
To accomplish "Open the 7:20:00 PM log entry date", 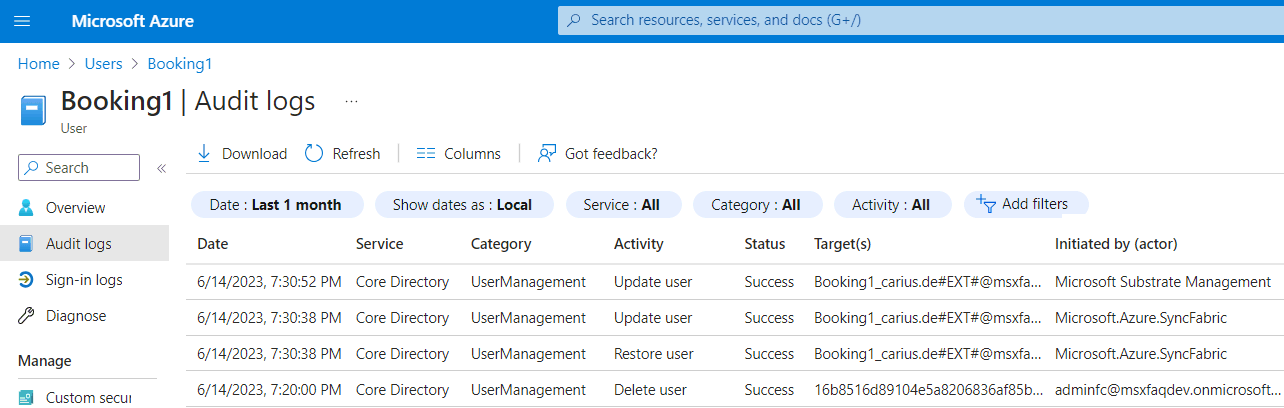I will tap(269, 389).
